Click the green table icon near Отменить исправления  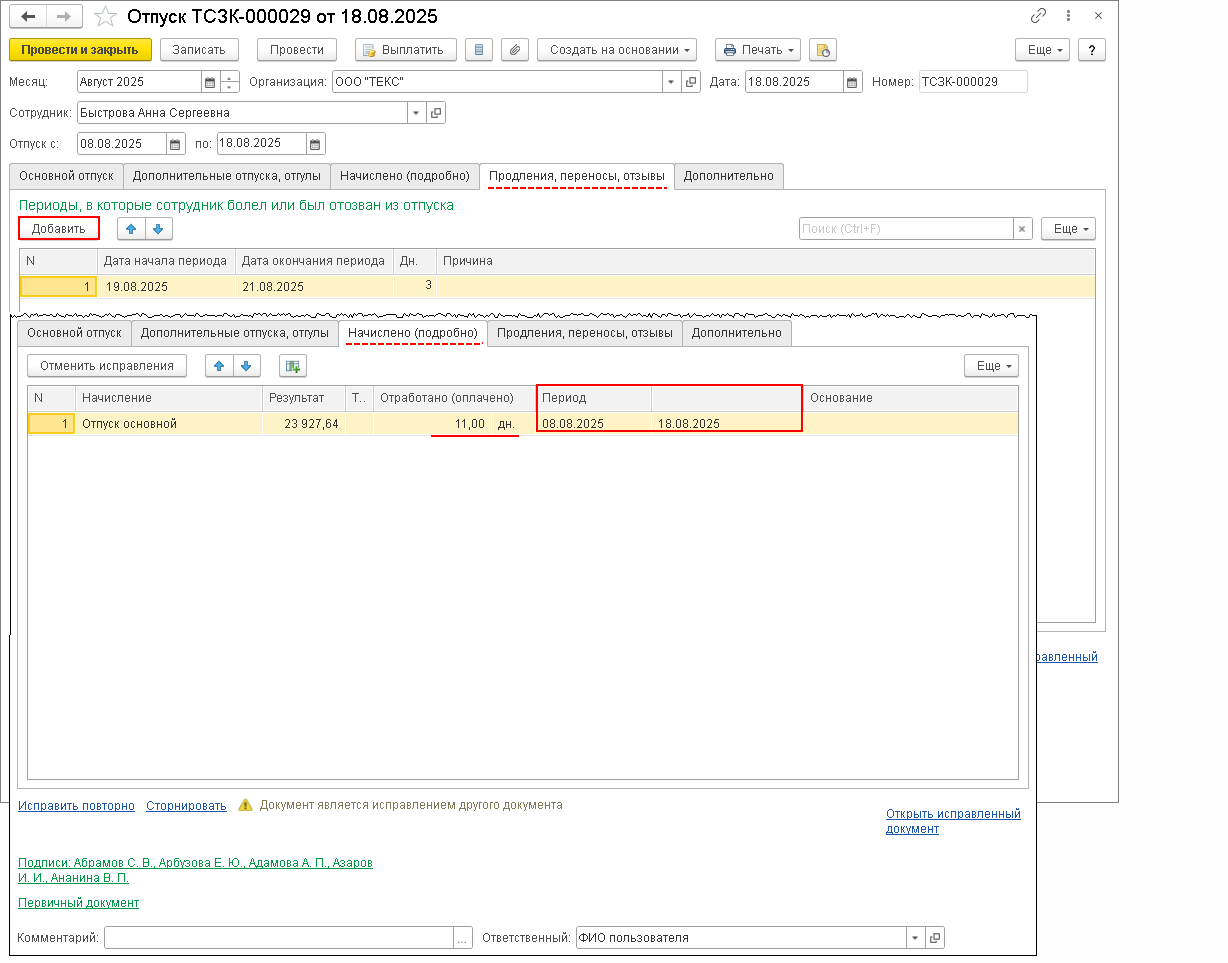click(293, 366)
